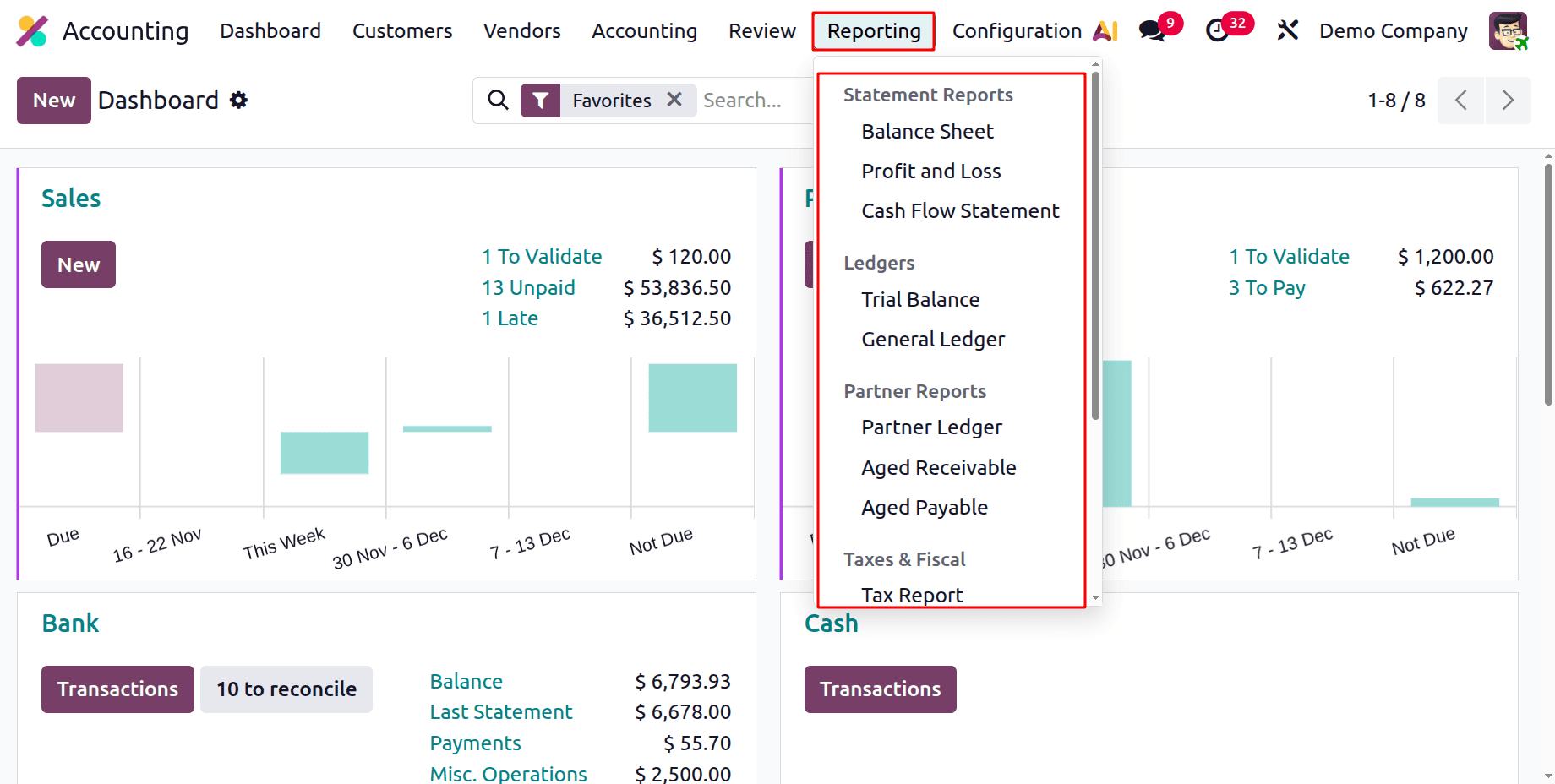
Task: Open the AI assistant icon
Action: tap(1105, 31)
